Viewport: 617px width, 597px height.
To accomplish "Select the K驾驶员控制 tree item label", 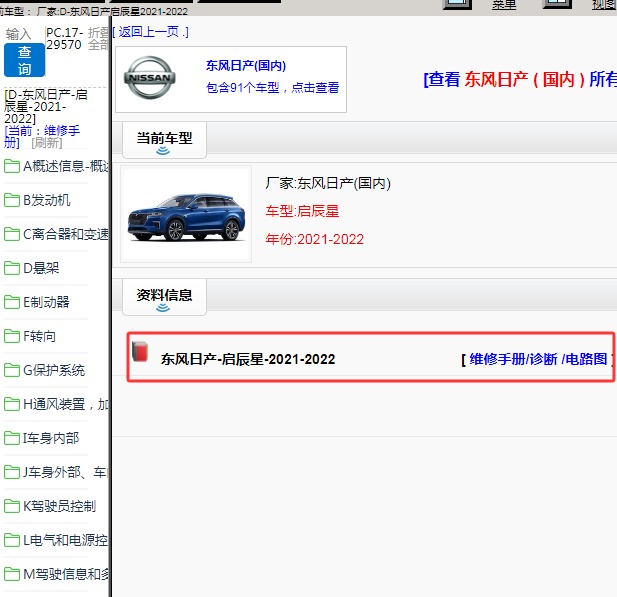I will 59,506.
